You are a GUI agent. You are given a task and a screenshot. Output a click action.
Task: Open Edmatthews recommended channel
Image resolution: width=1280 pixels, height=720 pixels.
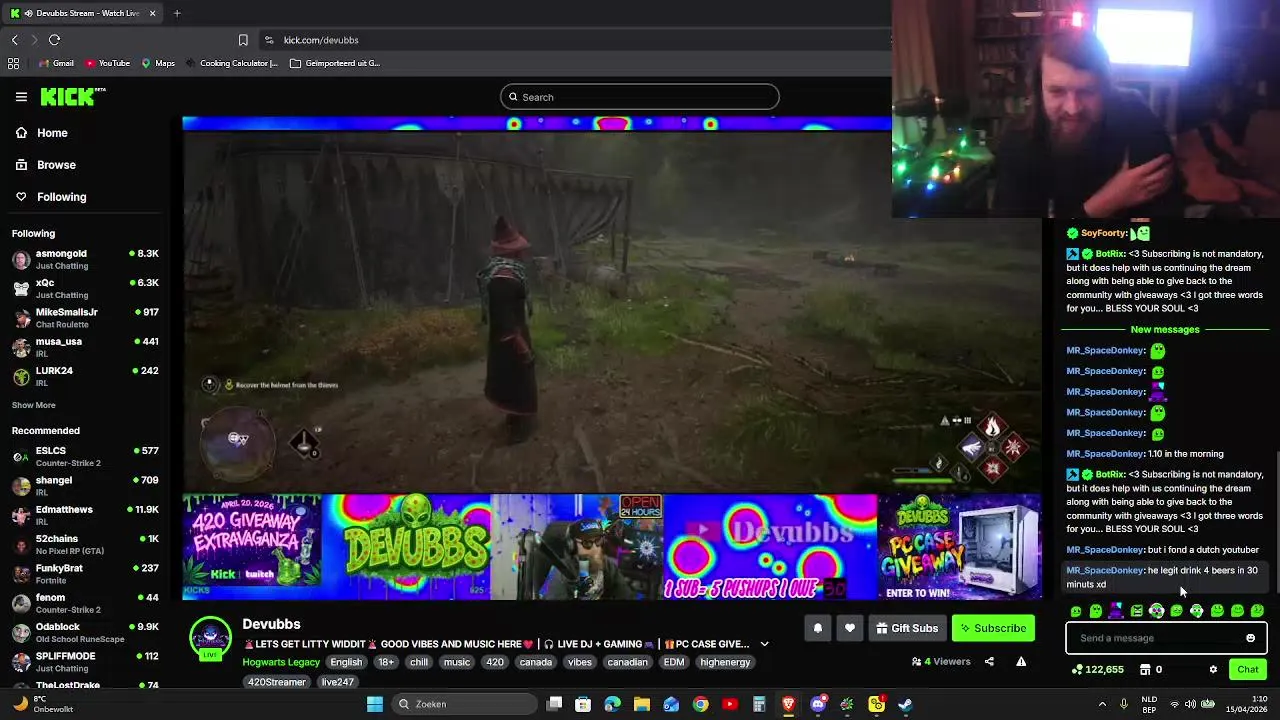pyautogui.click(x=85, y=515)
